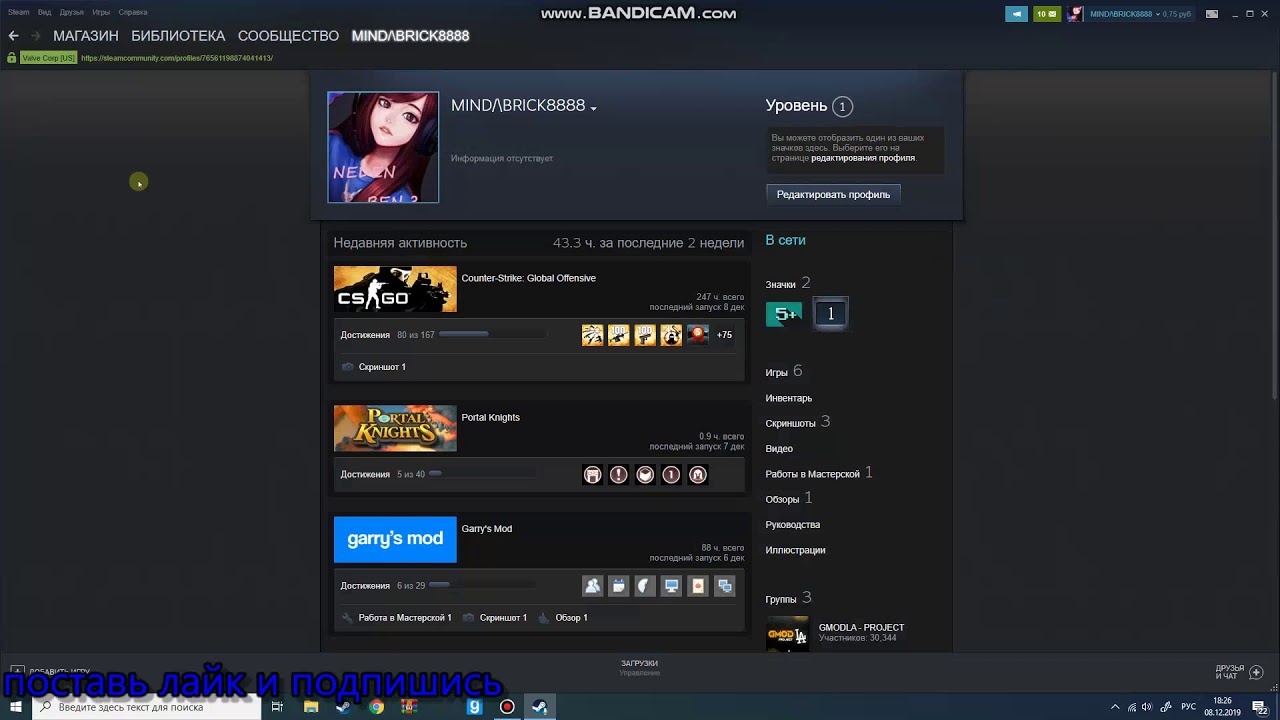Image resolution: width=1280 pixels, height=720 pixels.
Task: Click the Garry's Mod taskbar icon
Action: [x=475, y=707]
